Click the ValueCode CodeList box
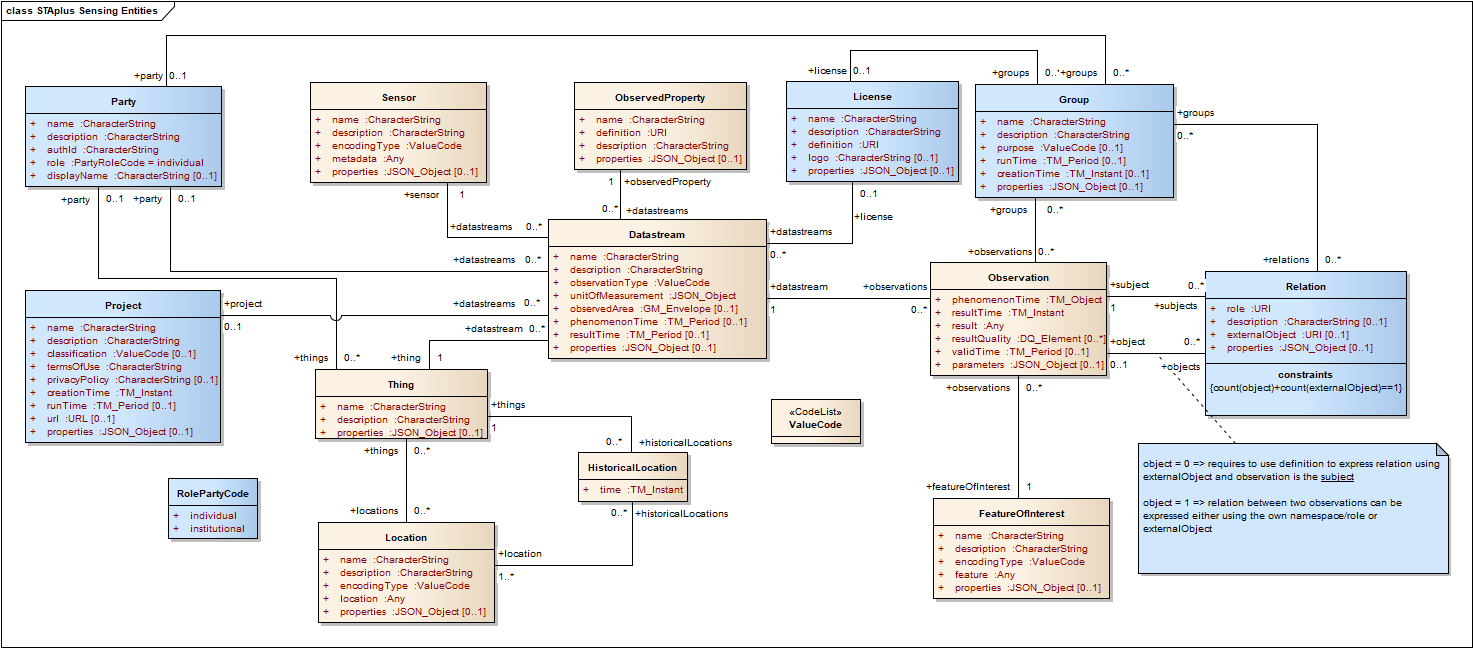The image size is (1473, 648). click(816, 421)
